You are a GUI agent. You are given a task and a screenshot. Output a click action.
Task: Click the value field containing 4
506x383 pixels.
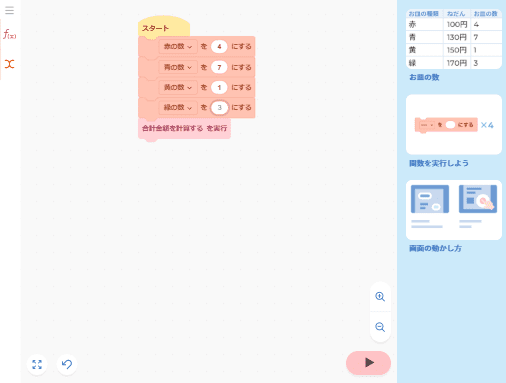click(x=219, y=47)
